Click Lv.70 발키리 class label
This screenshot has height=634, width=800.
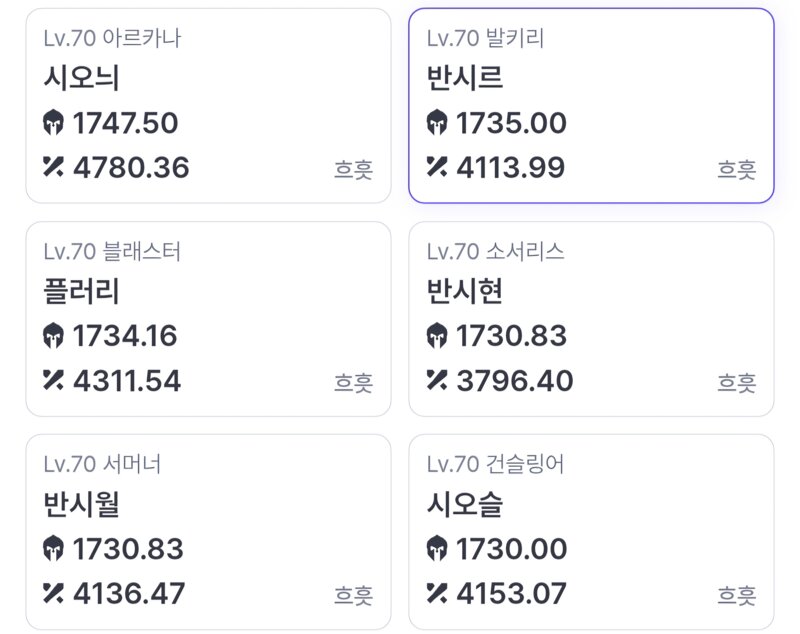pyautogui.click(x=485, y=38)
